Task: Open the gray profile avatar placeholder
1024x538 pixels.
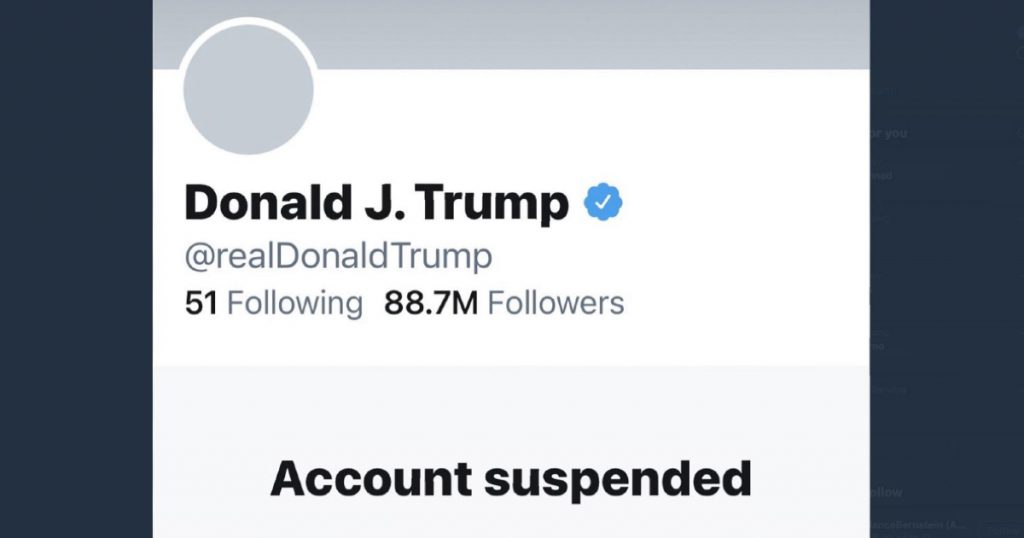Action: (x=248, y=90)
